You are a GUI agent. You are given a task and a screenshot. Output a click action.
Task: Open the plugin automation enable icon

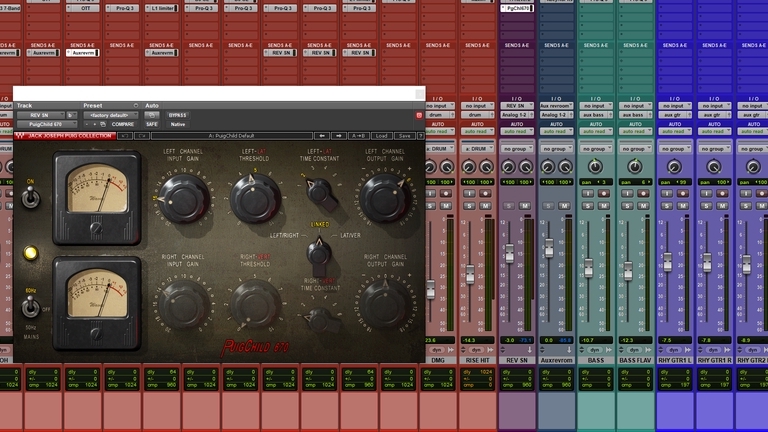[152, 115]
